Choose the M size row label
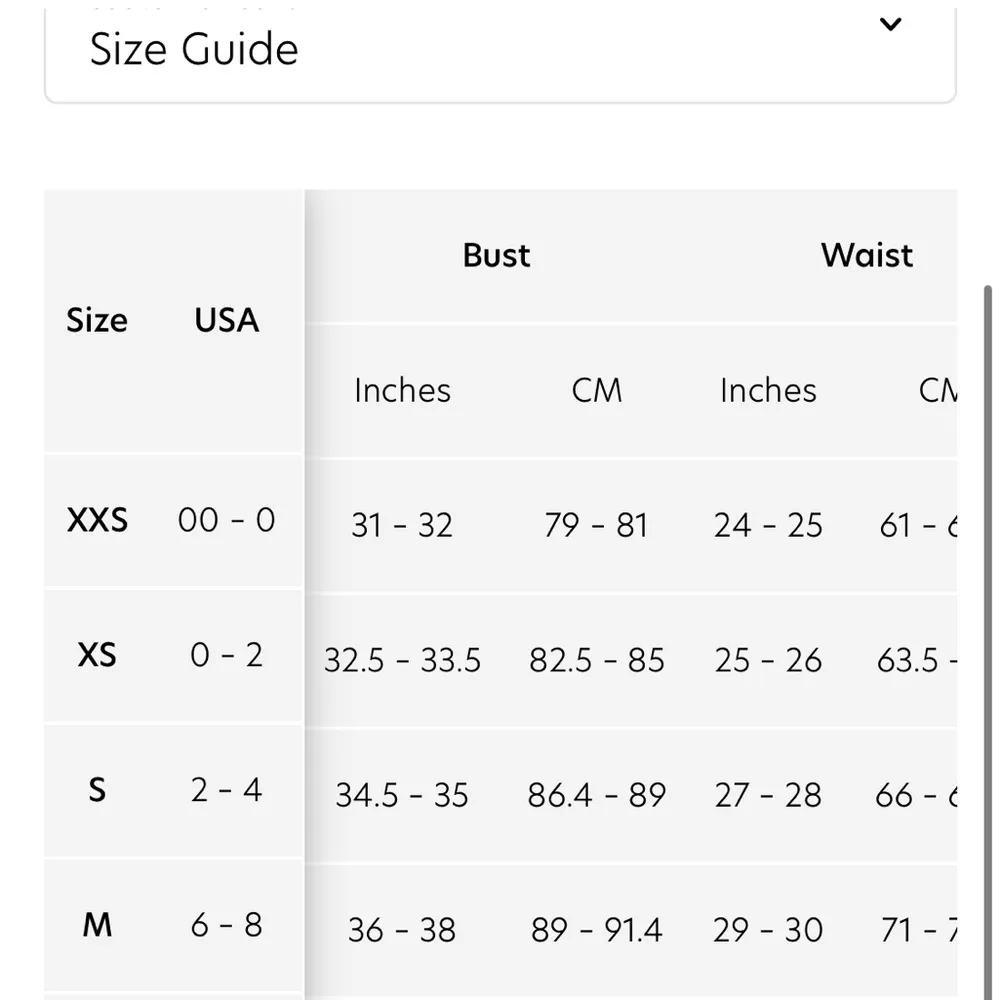The image size is (1000, 1000). (x=97, y=925)
